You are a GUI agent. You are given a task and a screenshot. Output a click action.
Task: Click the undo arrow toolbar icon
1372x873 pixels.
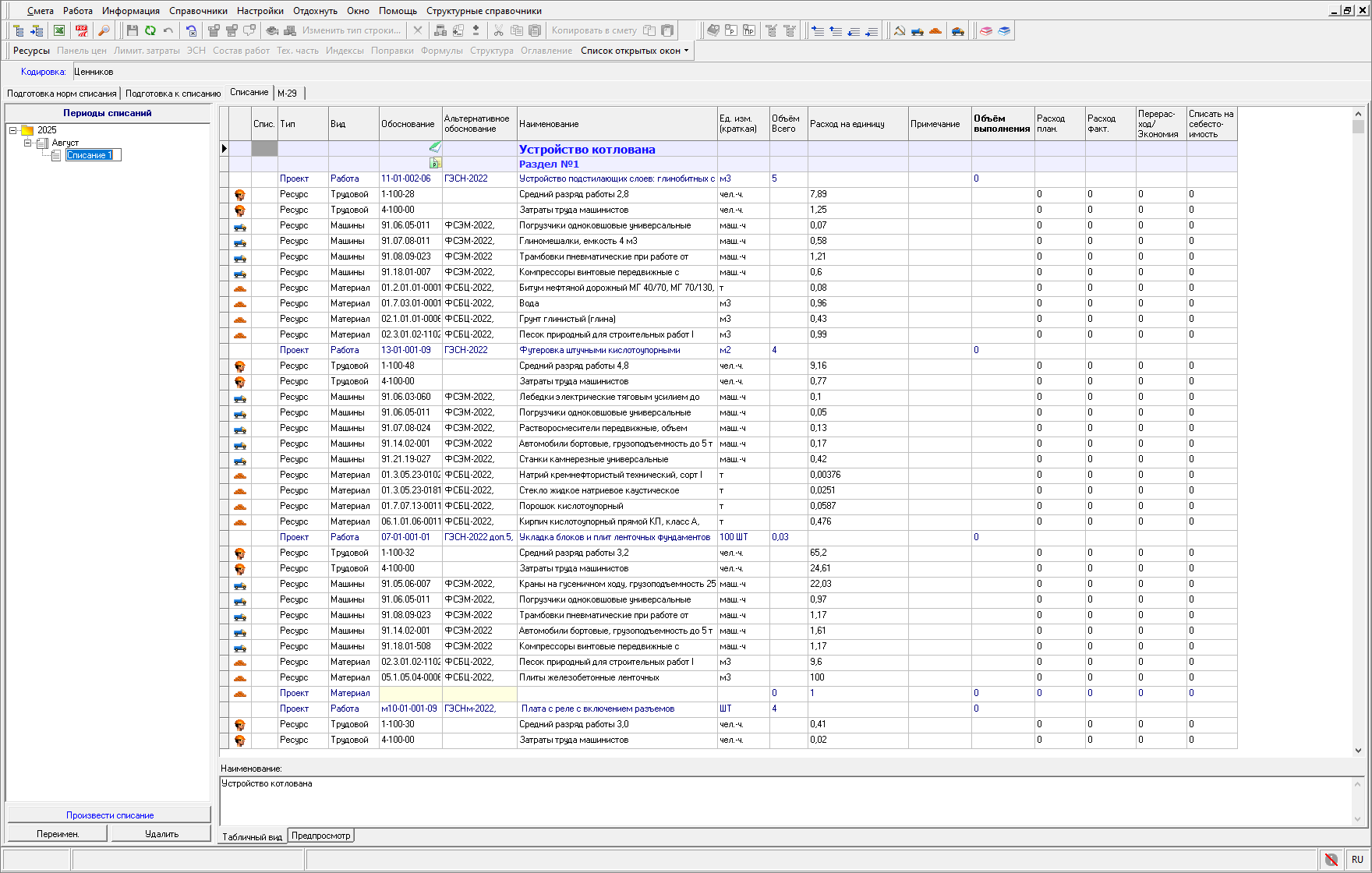pos(168,30)
